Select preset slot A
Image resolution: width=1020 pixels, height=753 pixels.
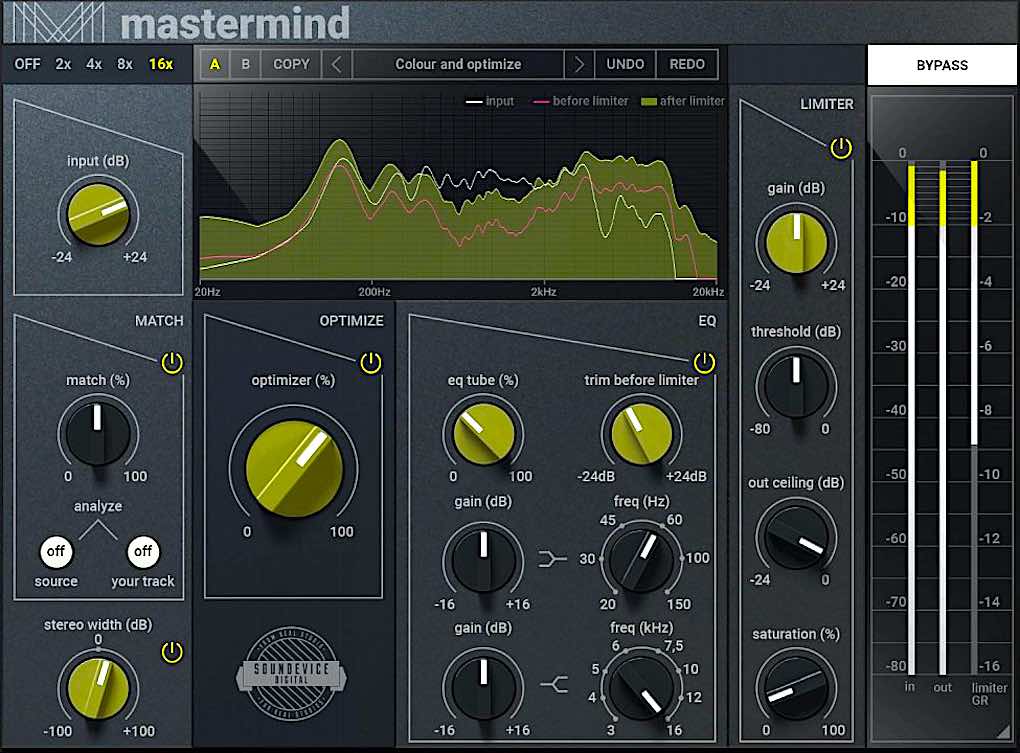click(x=213, y=63)
